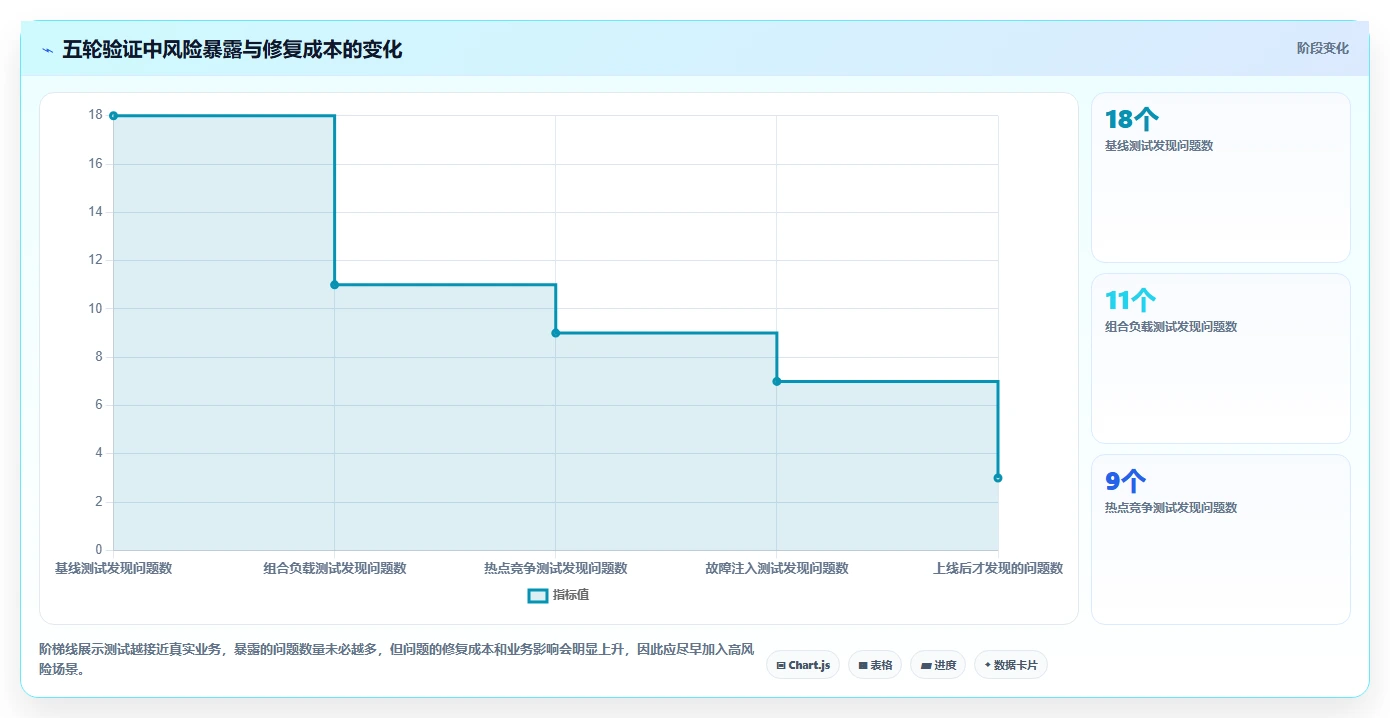Click x-axis label 热点竞争测试发现问题数
This screenshot has height=718, width=1390.
point(556,568)
